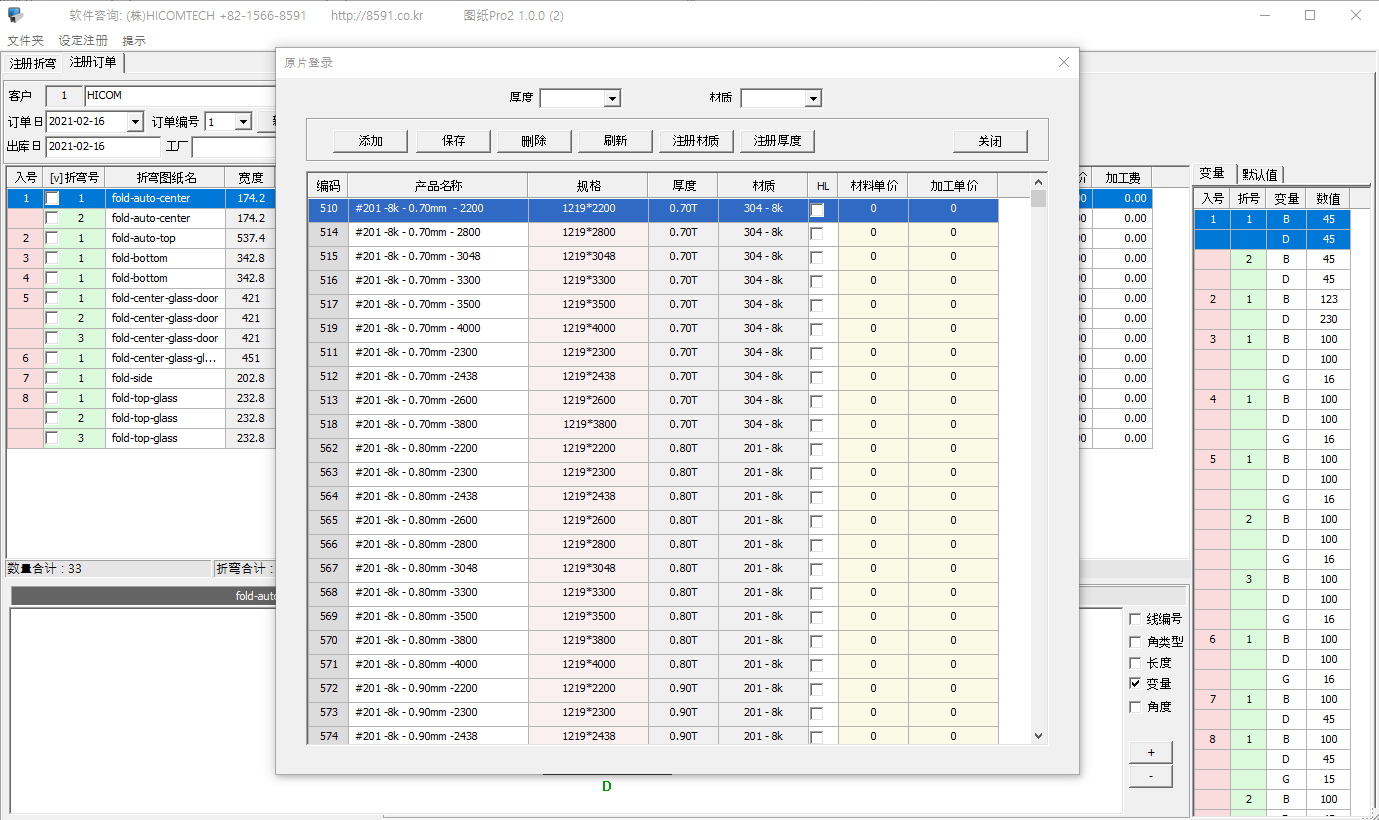Click the 关闭 button in dialog

coord(990,141)
